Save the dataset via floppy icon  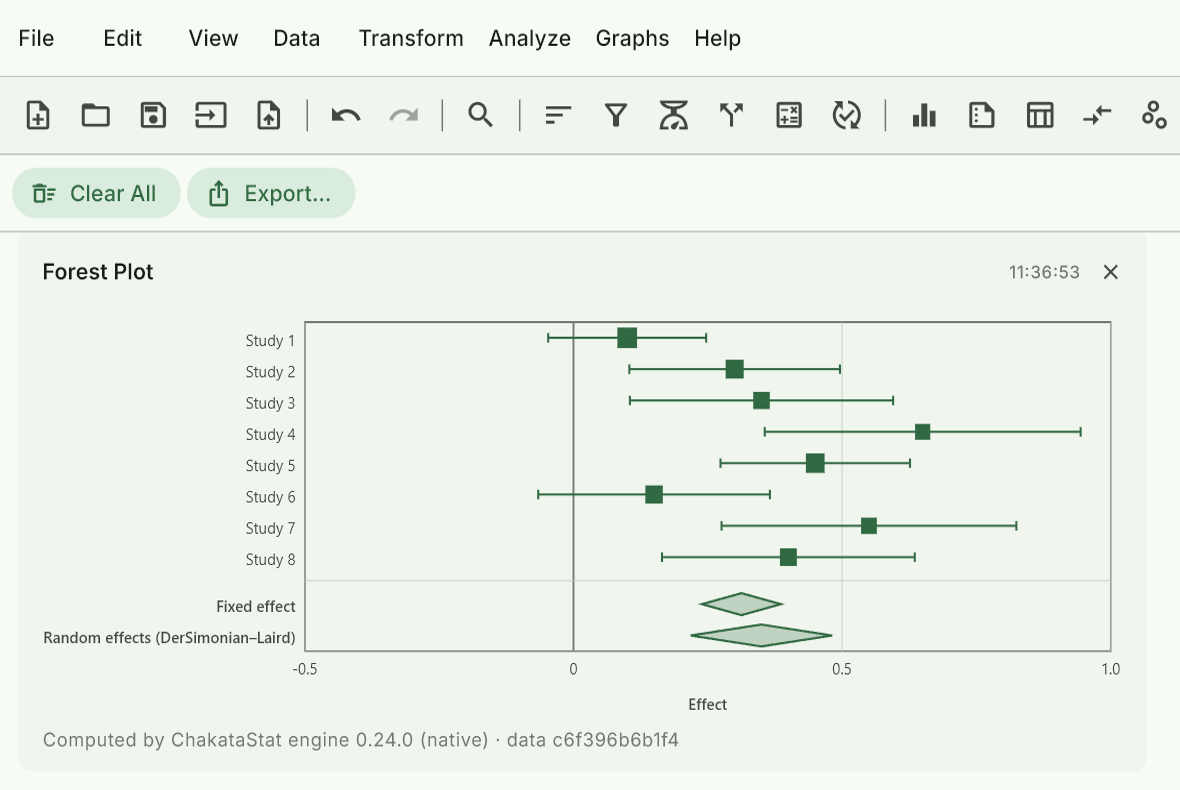click(x=154, y=115)
